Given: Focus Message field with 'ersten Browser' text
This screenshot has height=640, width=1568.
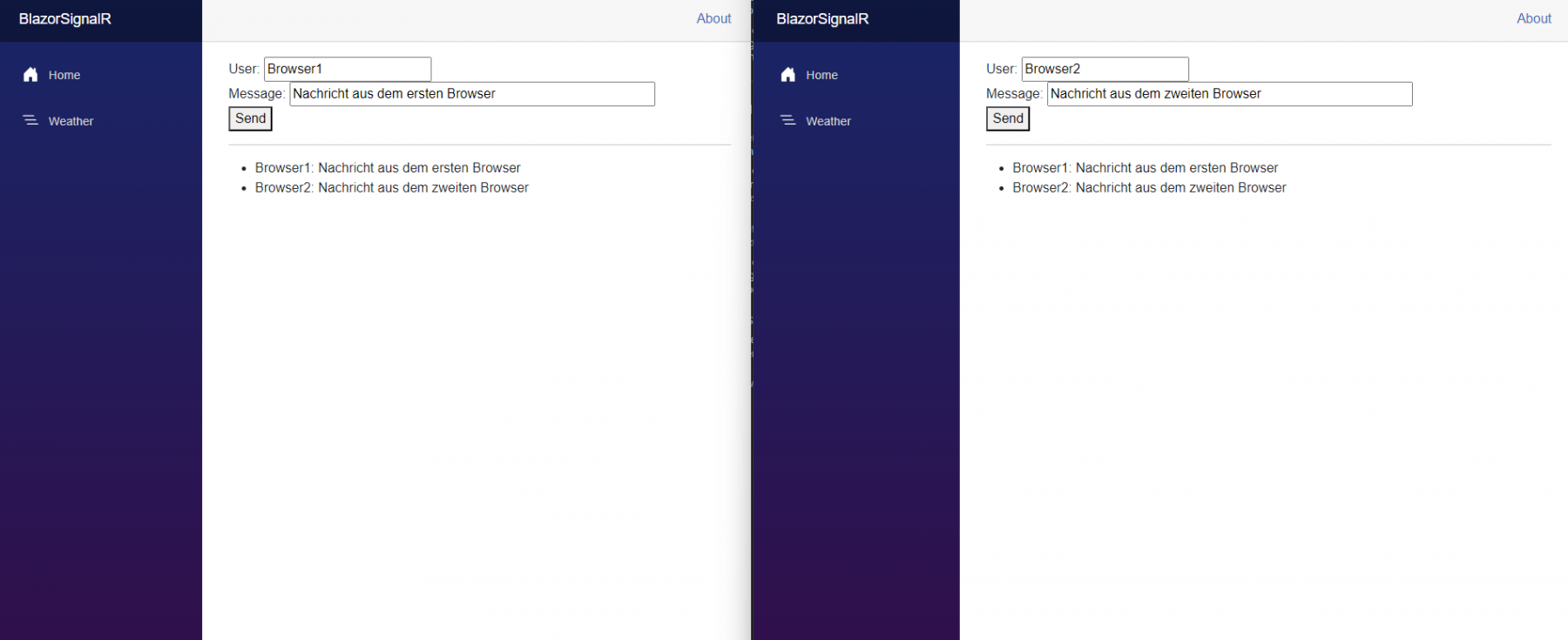Looking at the screenshot, I should coord(472,94).
